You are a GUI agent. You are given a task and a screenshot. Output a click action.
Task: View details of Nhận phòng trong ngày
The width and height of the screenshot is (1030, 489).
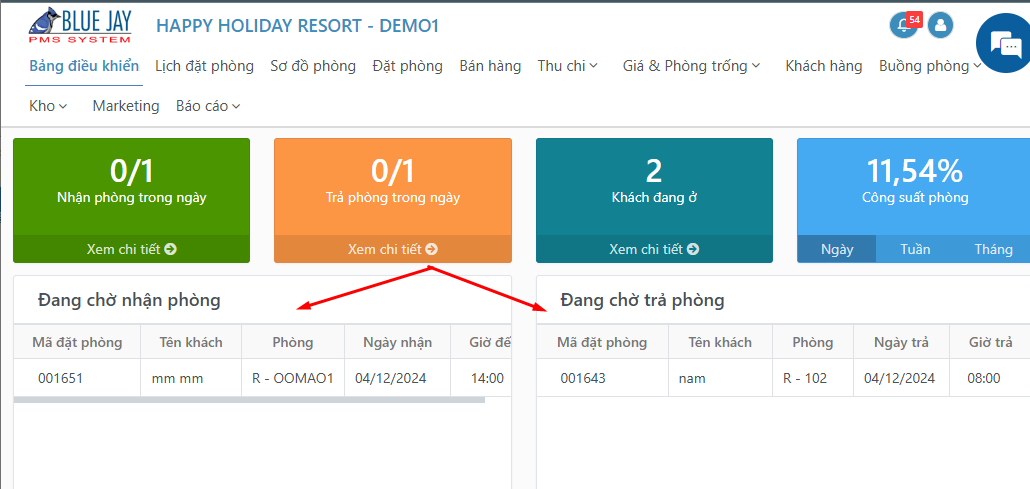point(131,249)
